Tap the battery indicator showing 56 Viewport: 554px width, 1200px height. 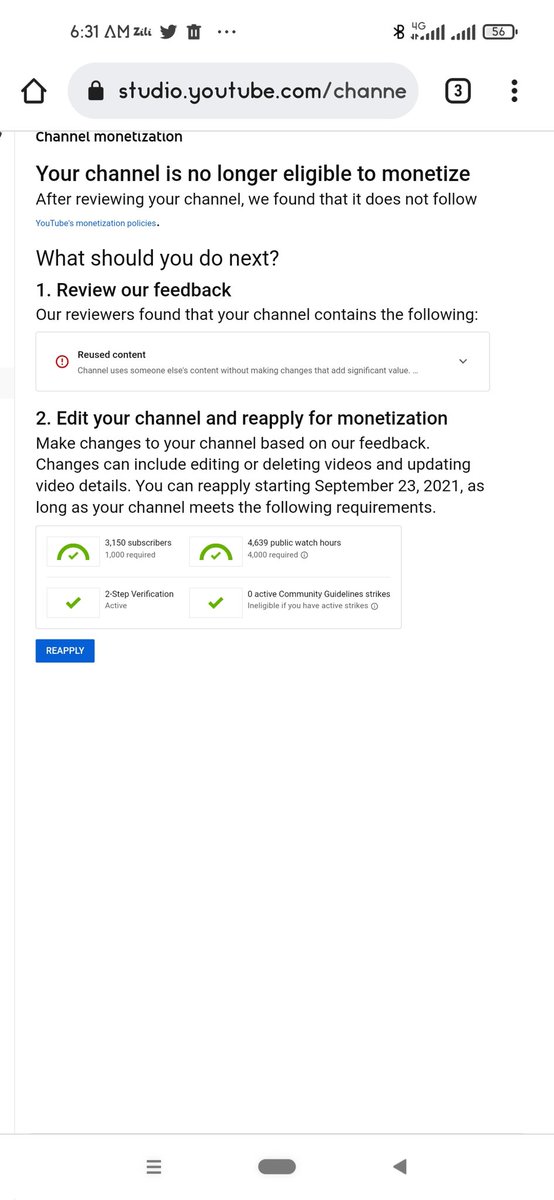click(x=499, y=32)
